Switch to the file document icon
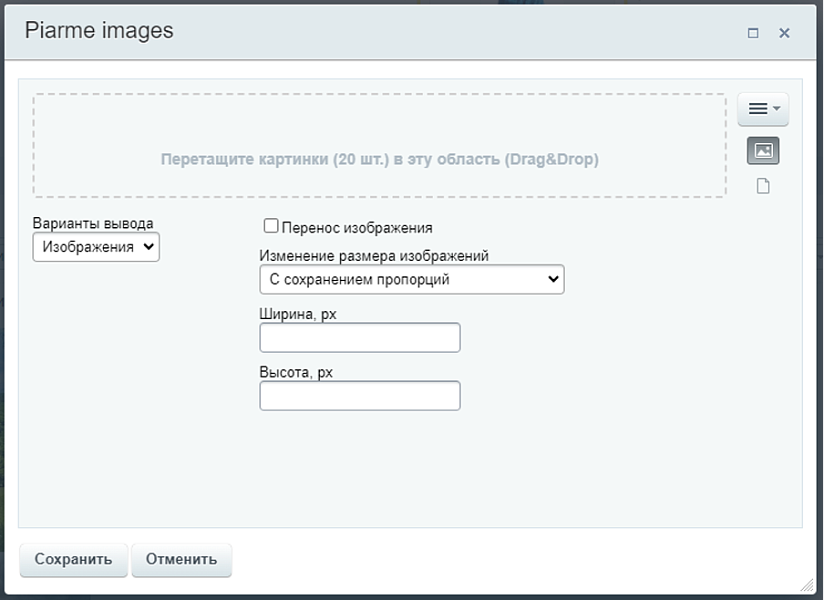 pyautogui.click(x=763, y=187)
